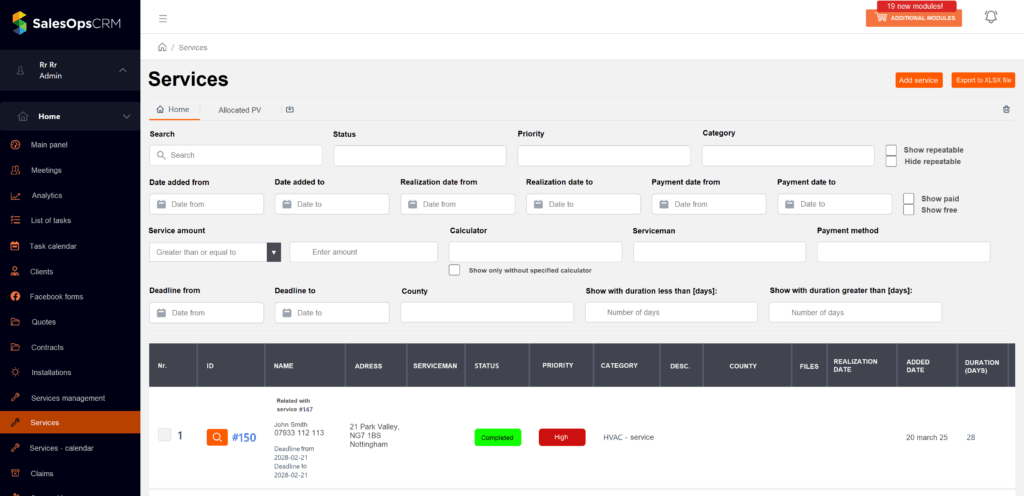Click the notification bell icon
1024x496 pixels.
point(991,17)
